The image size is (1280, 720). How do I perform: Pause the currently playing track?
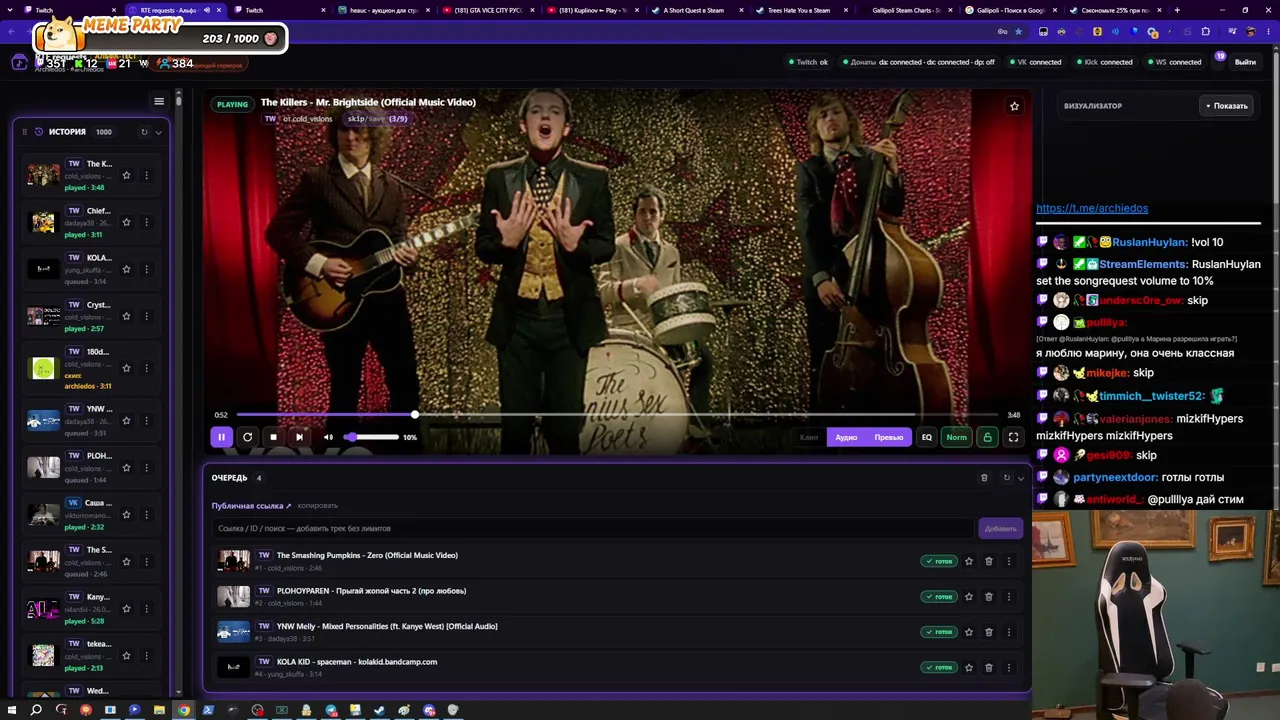pyautogui.click(x=221, y=437)
